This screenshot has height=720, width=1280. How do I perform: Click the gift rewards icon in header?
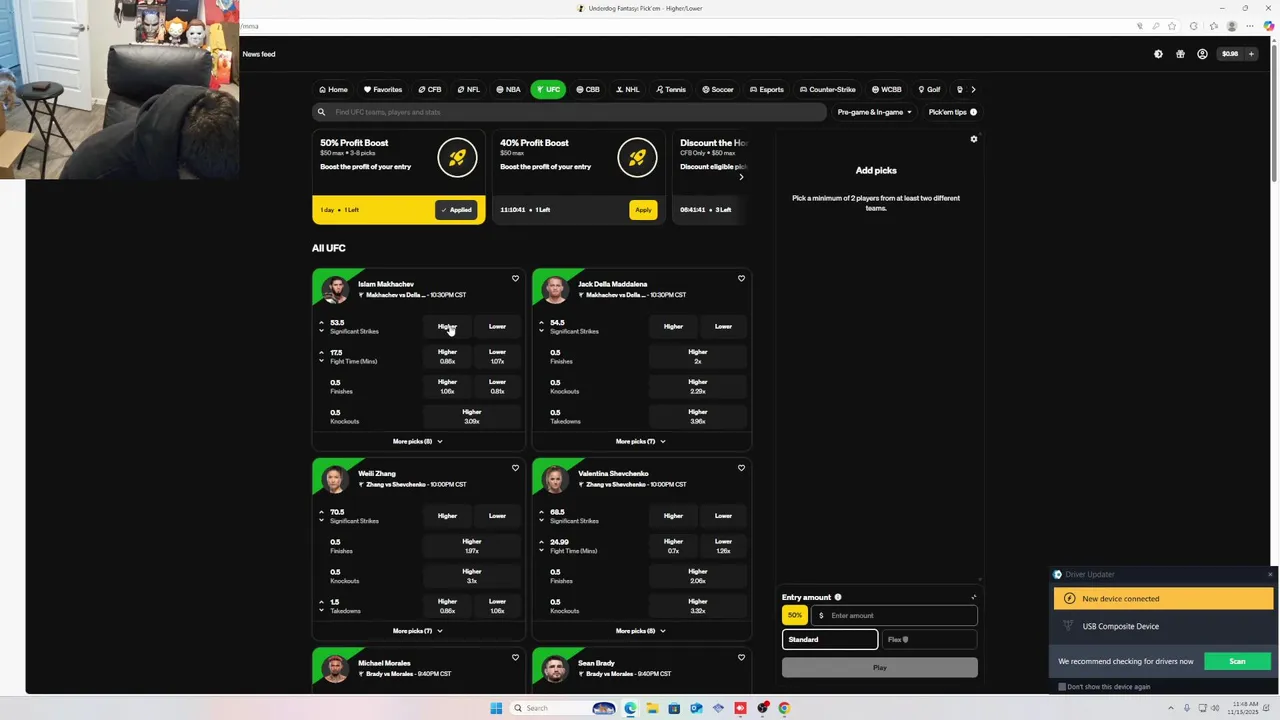pos(1180,54)
